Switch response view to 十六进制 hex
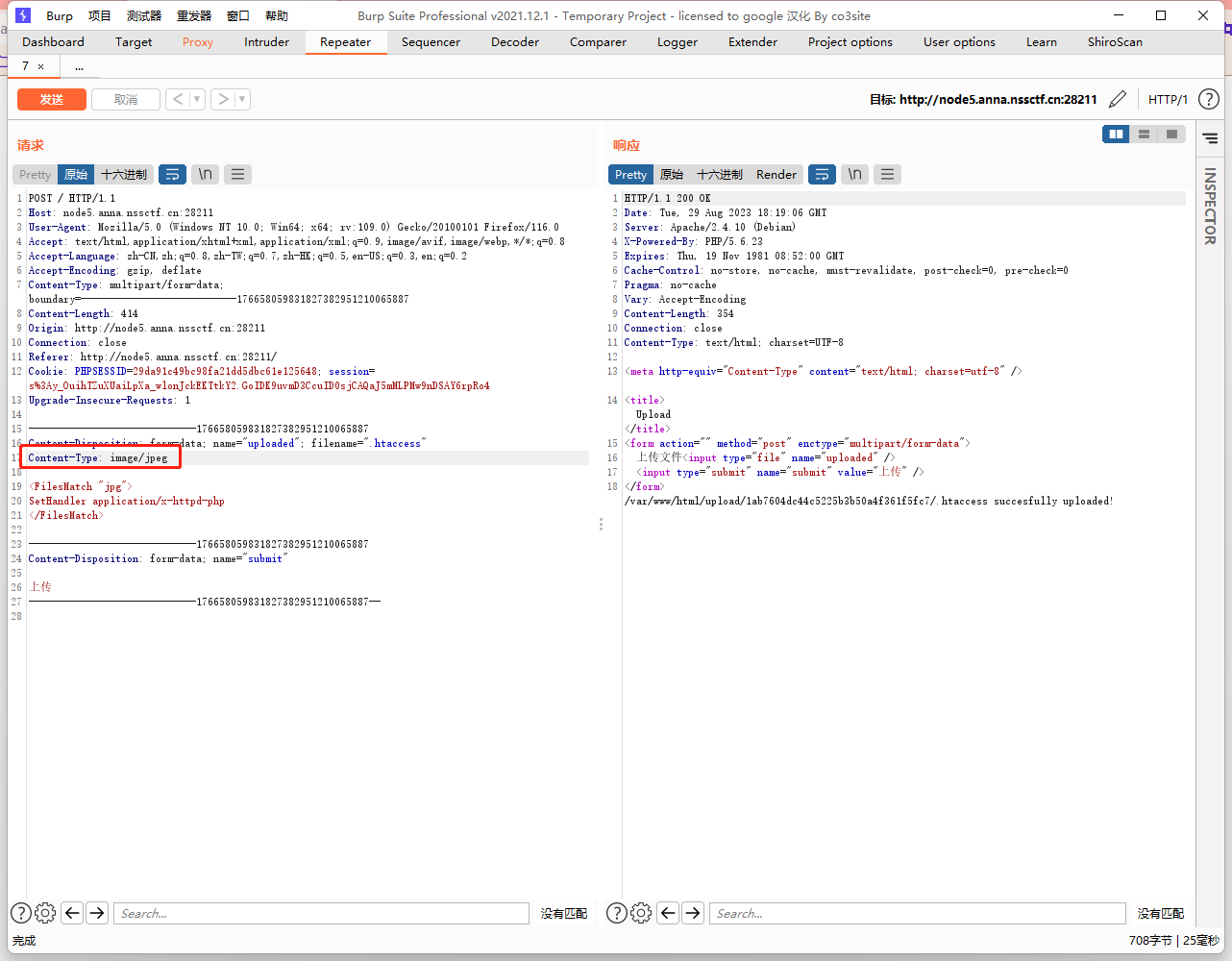The image size is (1232, 961). 720,174
